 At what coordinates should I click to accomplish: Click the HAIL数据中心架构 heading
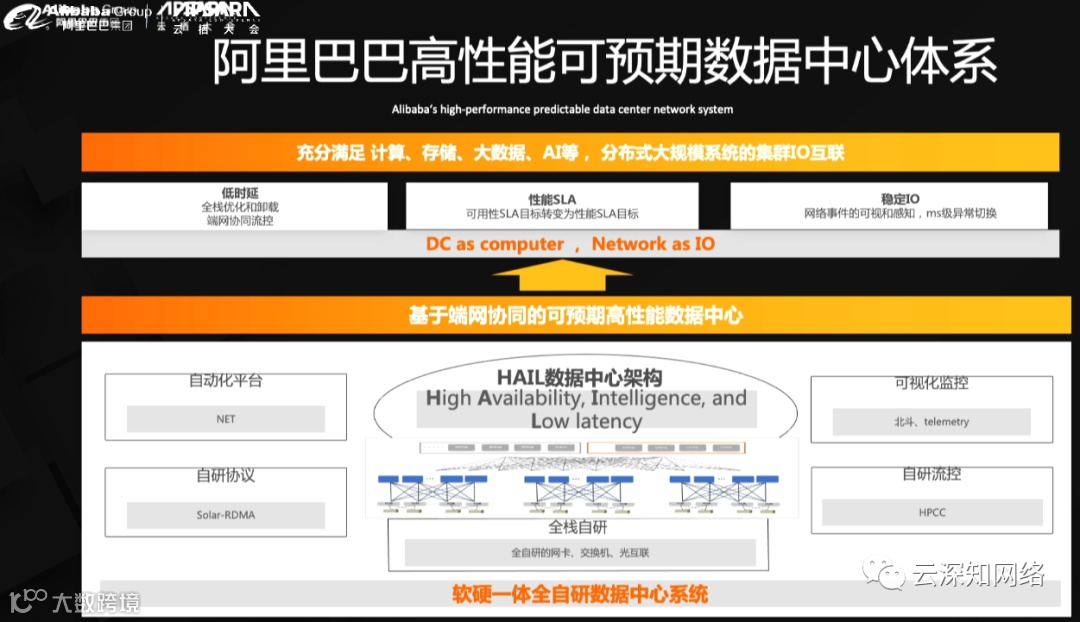579,377
